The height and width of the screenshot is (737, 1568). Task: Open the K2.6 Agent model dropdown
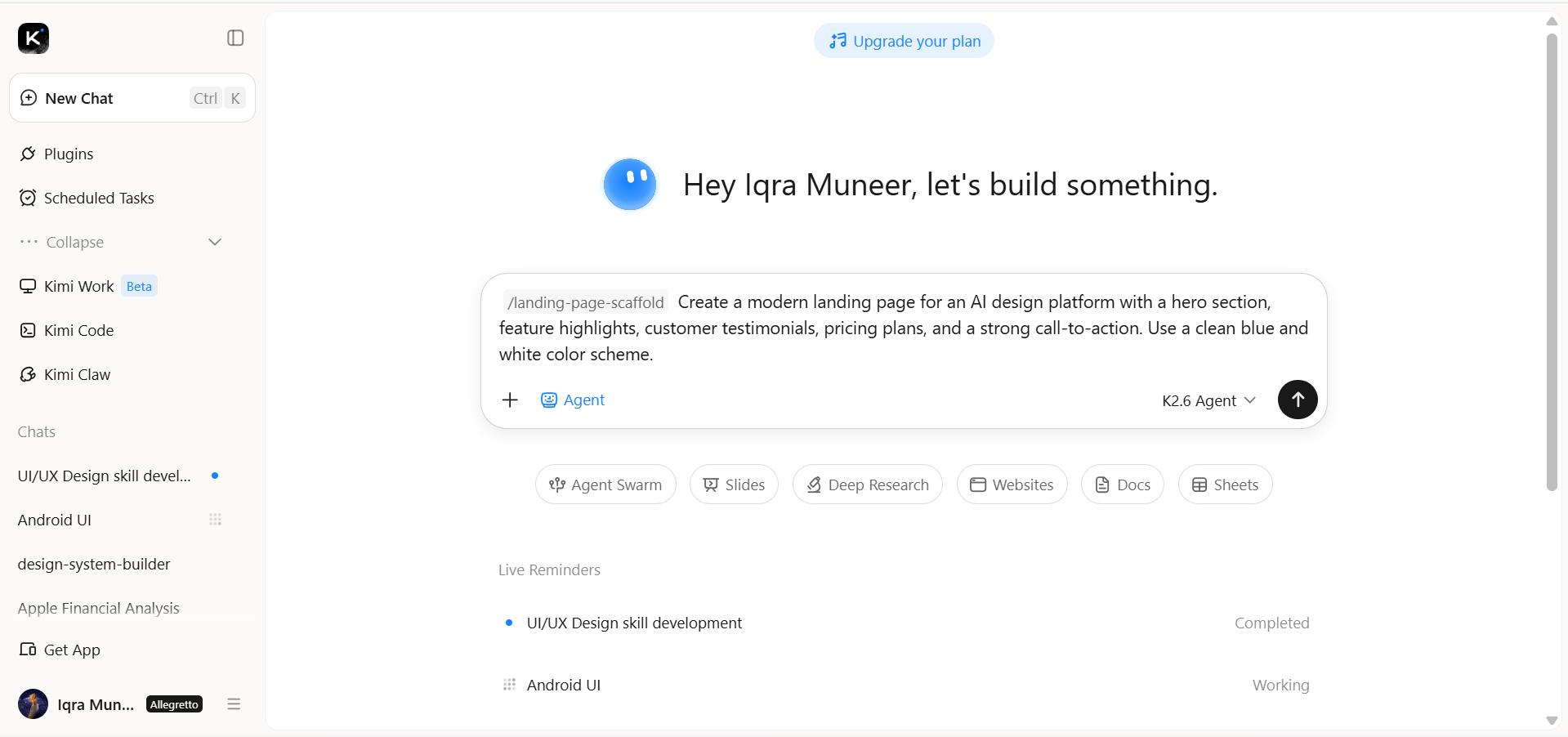[1208, 400]
